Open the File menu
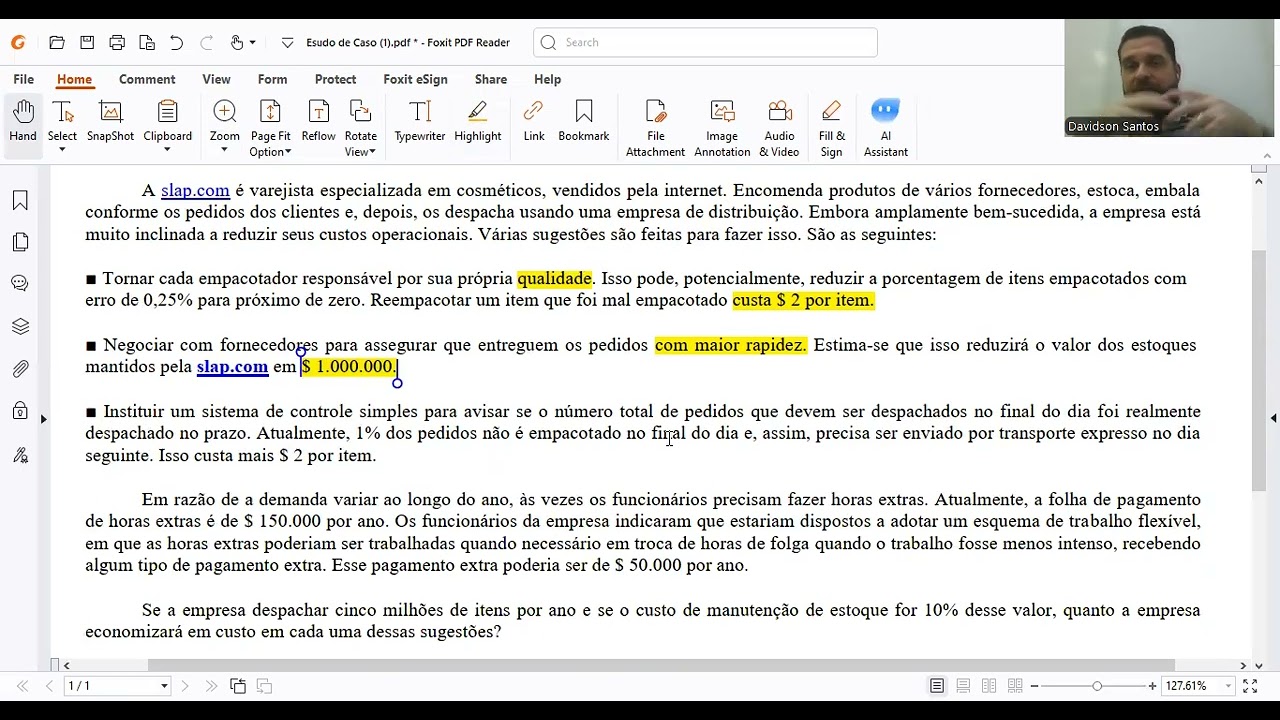 pos(23,79)
